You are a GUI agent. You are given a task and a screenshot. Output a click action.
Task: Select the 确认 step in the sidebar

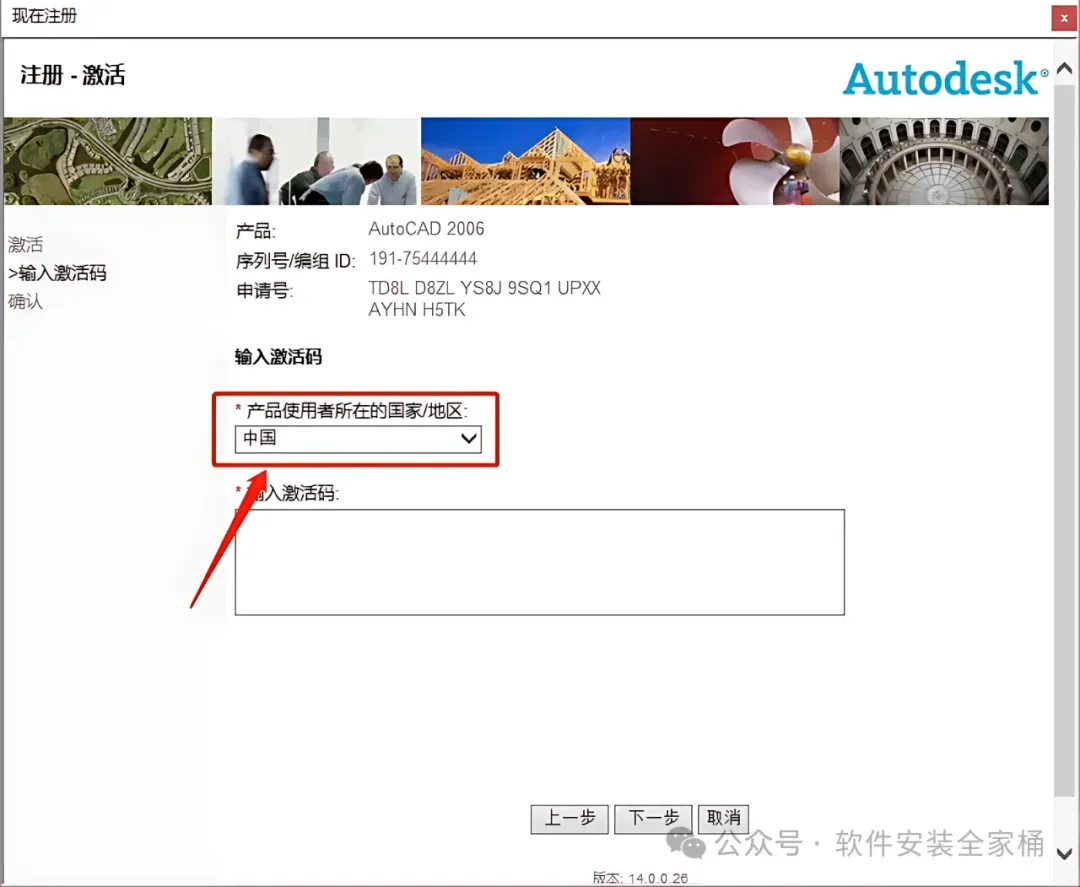(x=25, y=301)
